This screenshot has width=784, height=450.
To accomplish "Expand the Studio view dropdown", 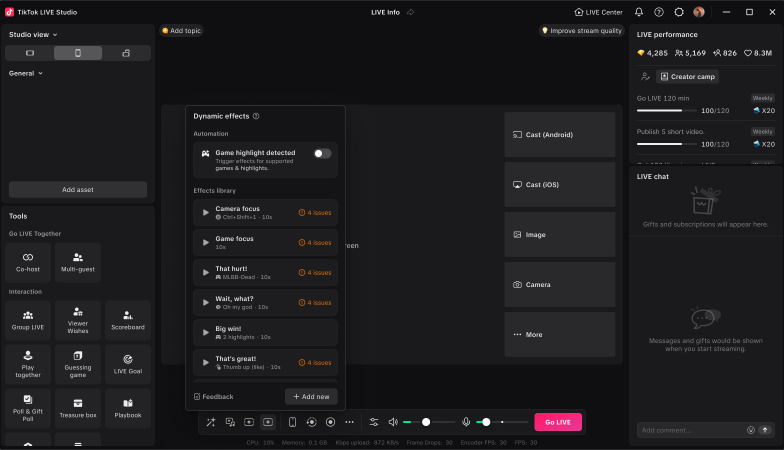I will (33, 34).
